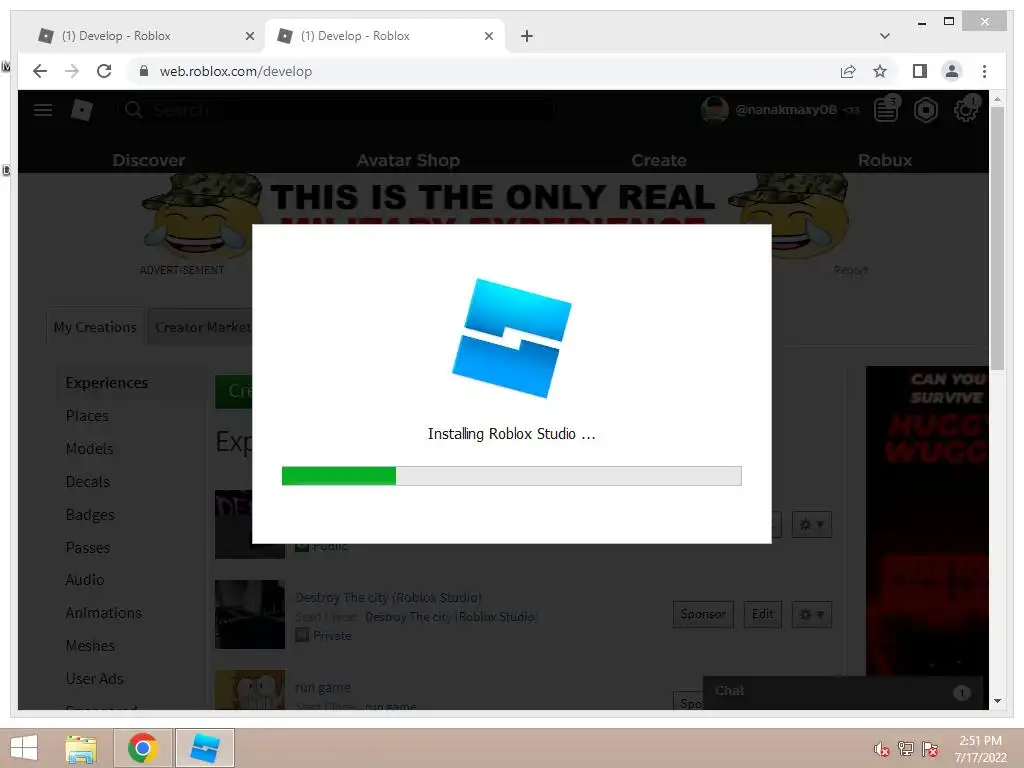Open gear dropdown for the first experience
Image resolution: width=1024 pixels, height=768 pixels.
(x=811, y=524)
